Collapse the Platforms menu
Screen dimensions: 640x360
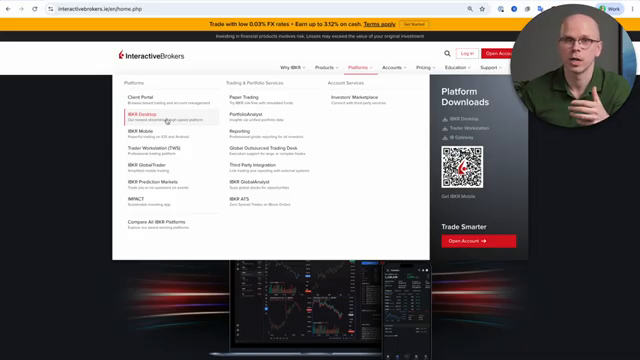point(360,68)
